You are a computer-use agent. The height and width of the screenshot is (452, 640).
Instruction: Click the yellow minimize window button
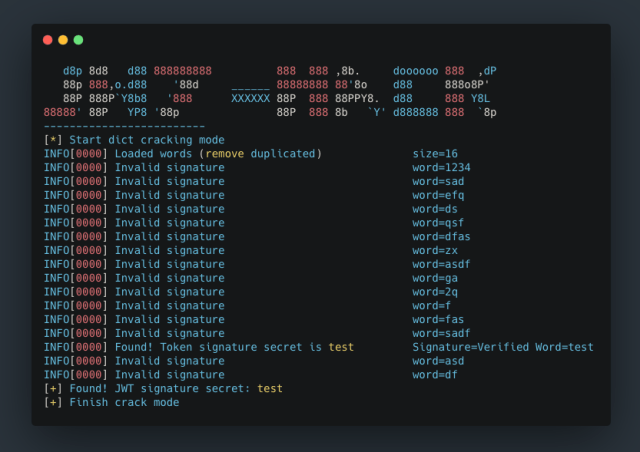63,40
